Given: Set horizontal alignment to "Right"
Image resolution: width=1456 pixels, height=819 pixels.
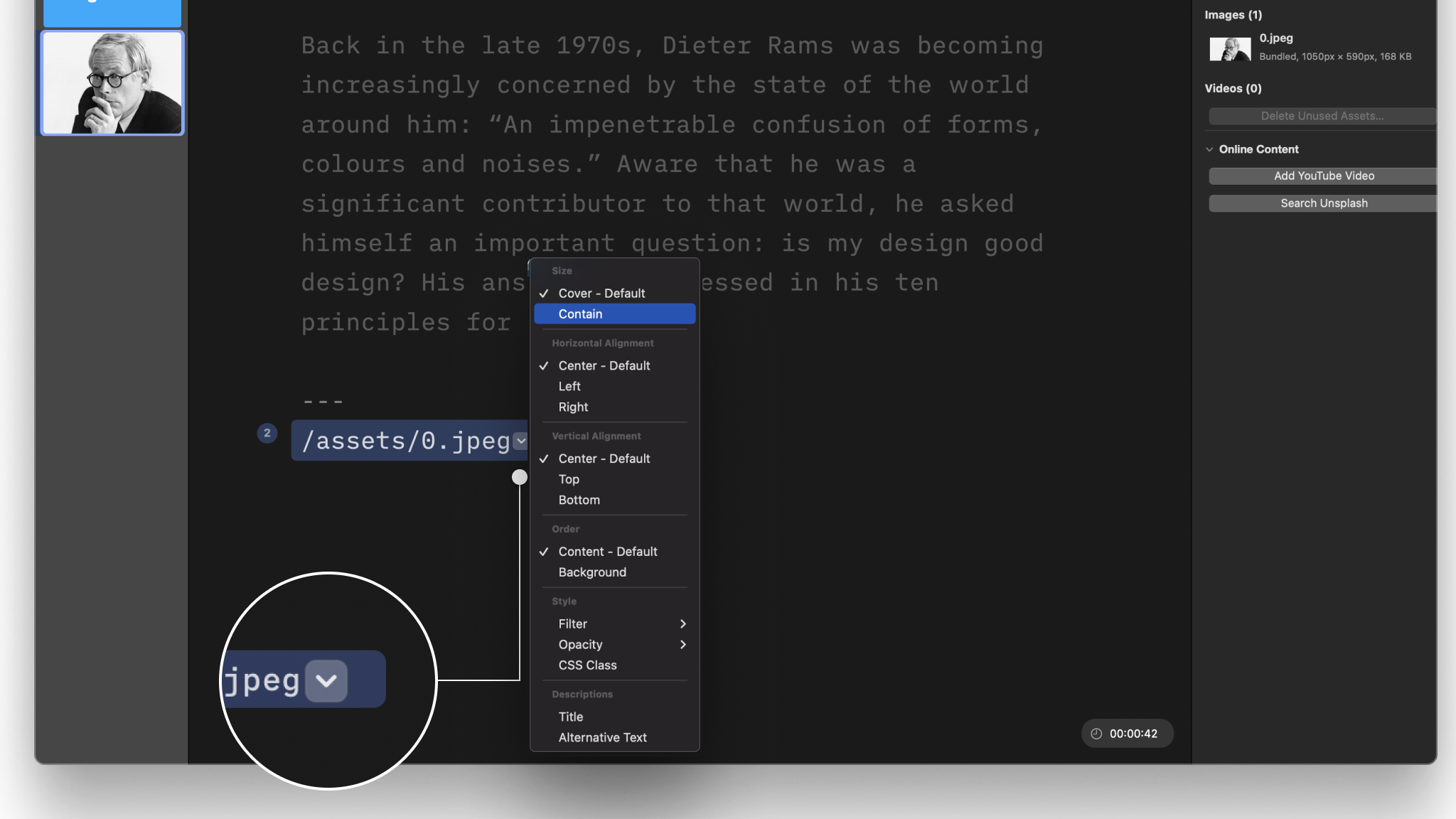Looking at the screenshot, I should coord(572,407).
